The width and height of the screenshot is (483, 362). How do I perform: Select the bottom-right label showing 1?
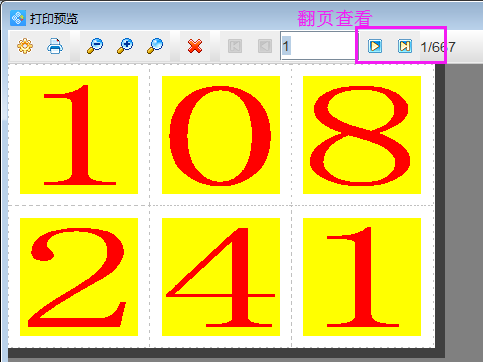362,277
